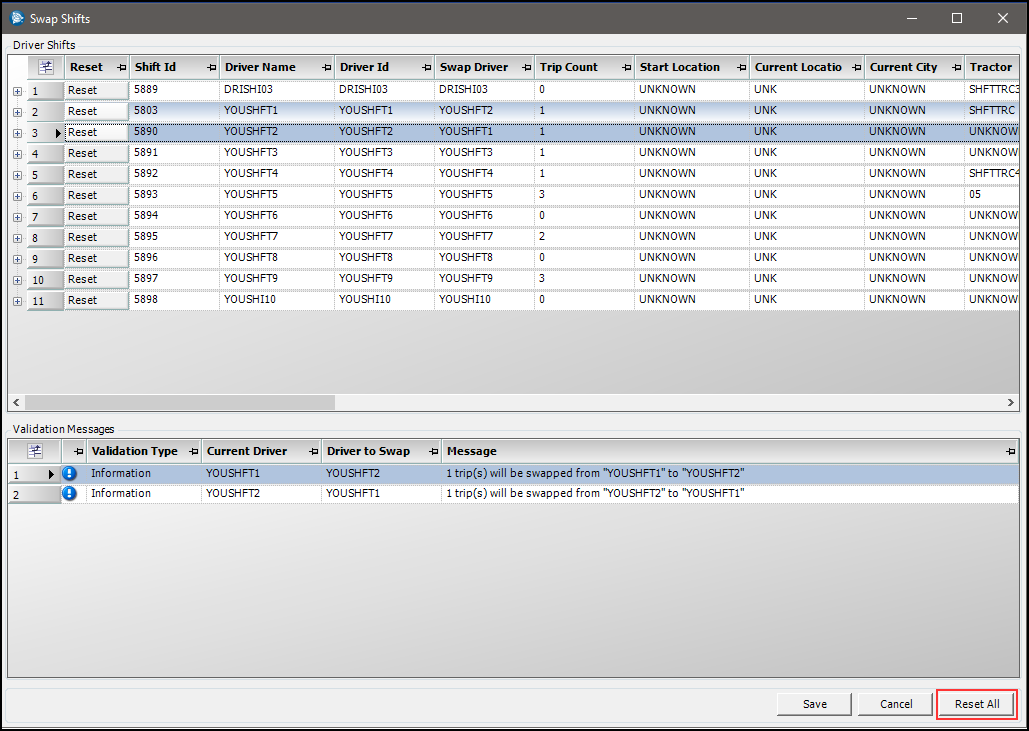
Task: Expand row 5 for shift 5892
Action: [18, 175]
